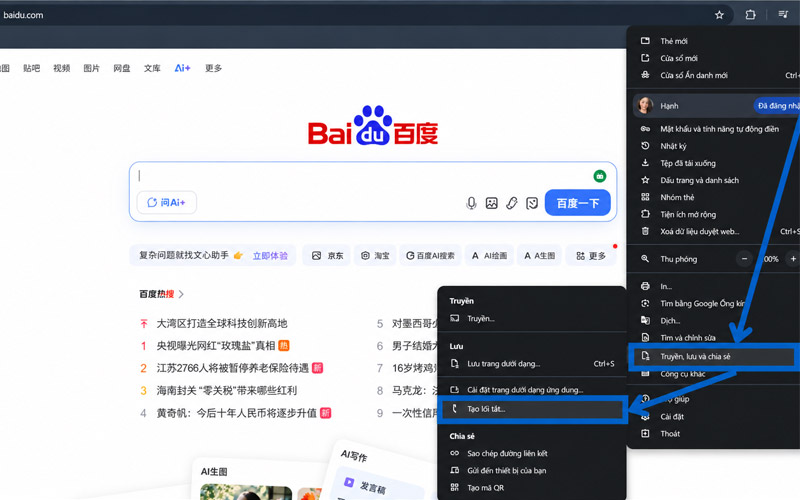Image resolution: width=800 pixels, height=500 pixels.
Task: Open the 图片 navigation link
Action: pyautogui.click(x=92, y=68)
